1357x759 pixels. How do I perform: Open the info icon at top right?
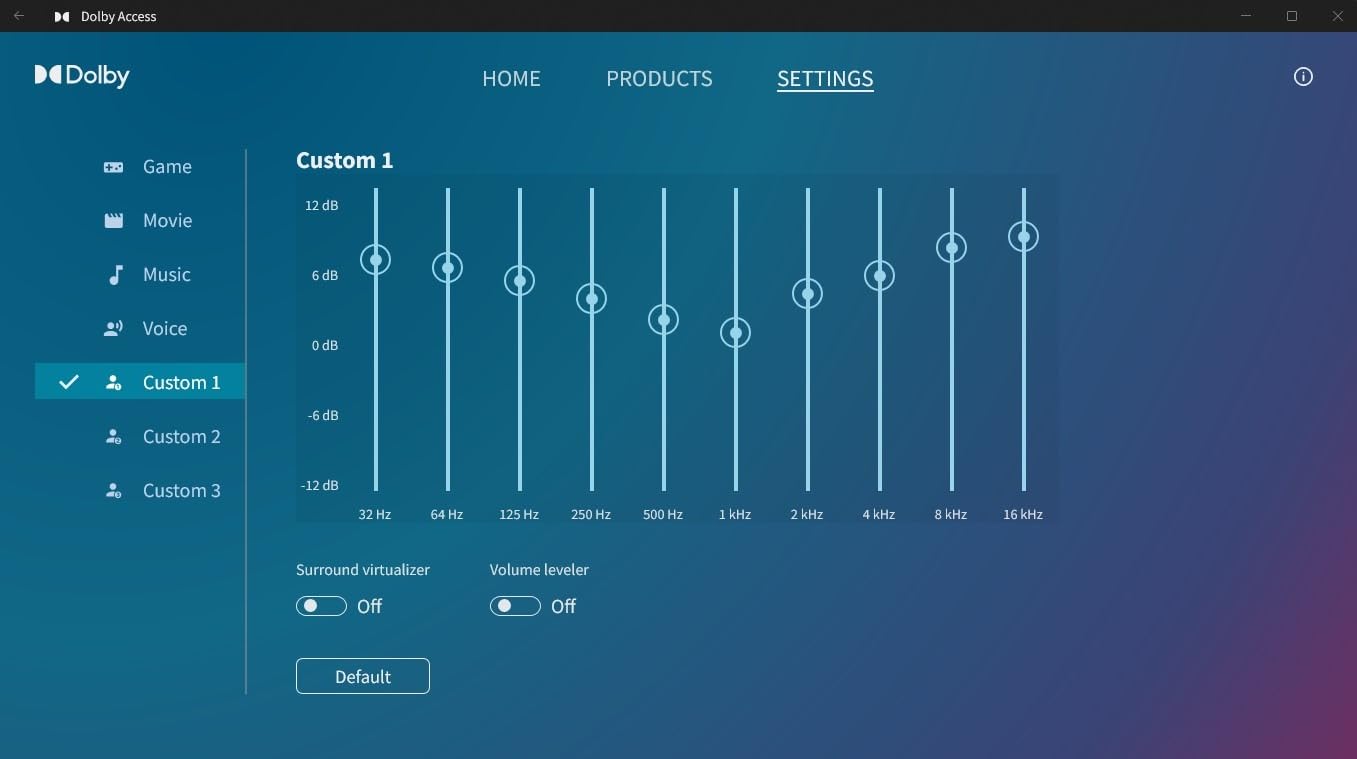tap(1303, 77)
